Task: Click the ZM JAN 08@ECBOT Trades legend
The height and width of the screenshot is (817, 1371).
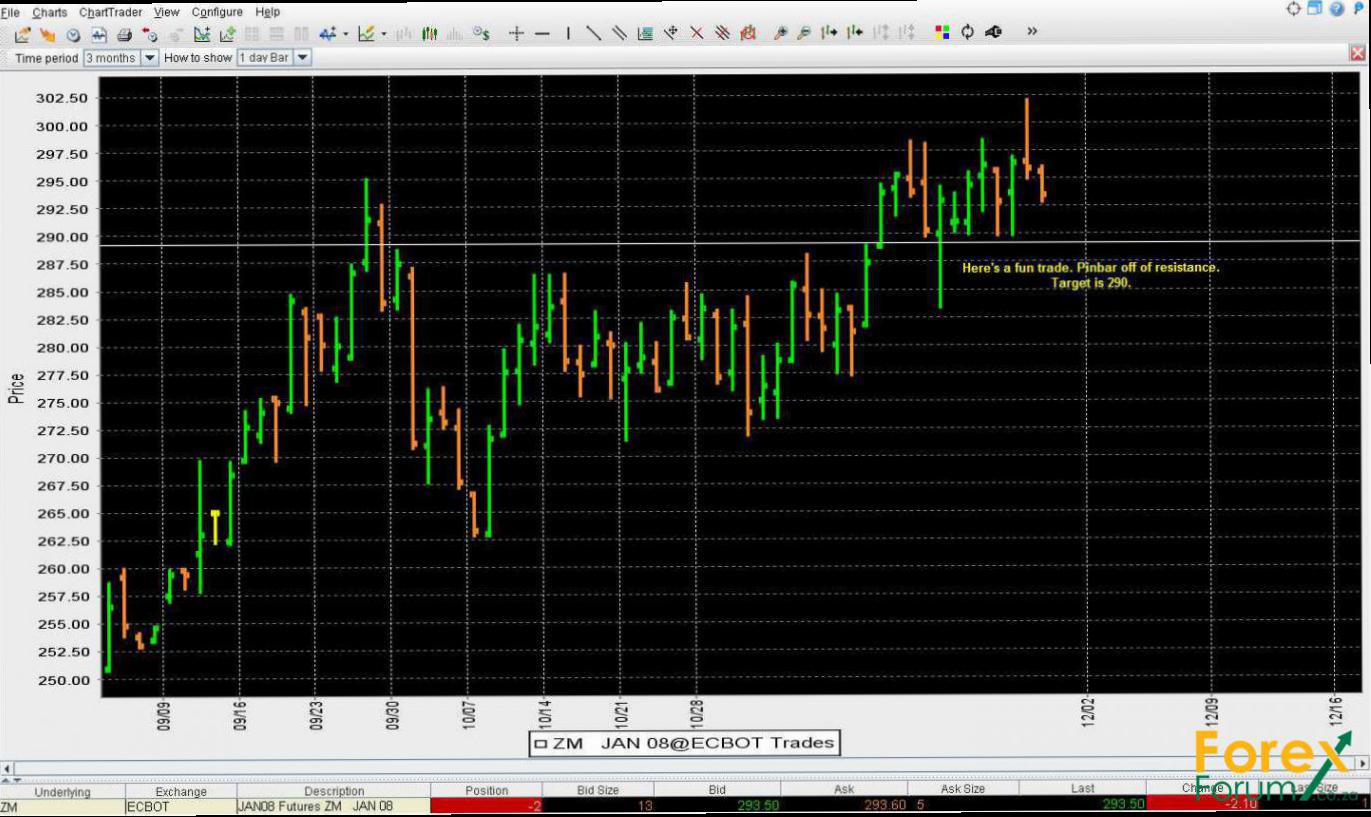Action: (684, 743)
